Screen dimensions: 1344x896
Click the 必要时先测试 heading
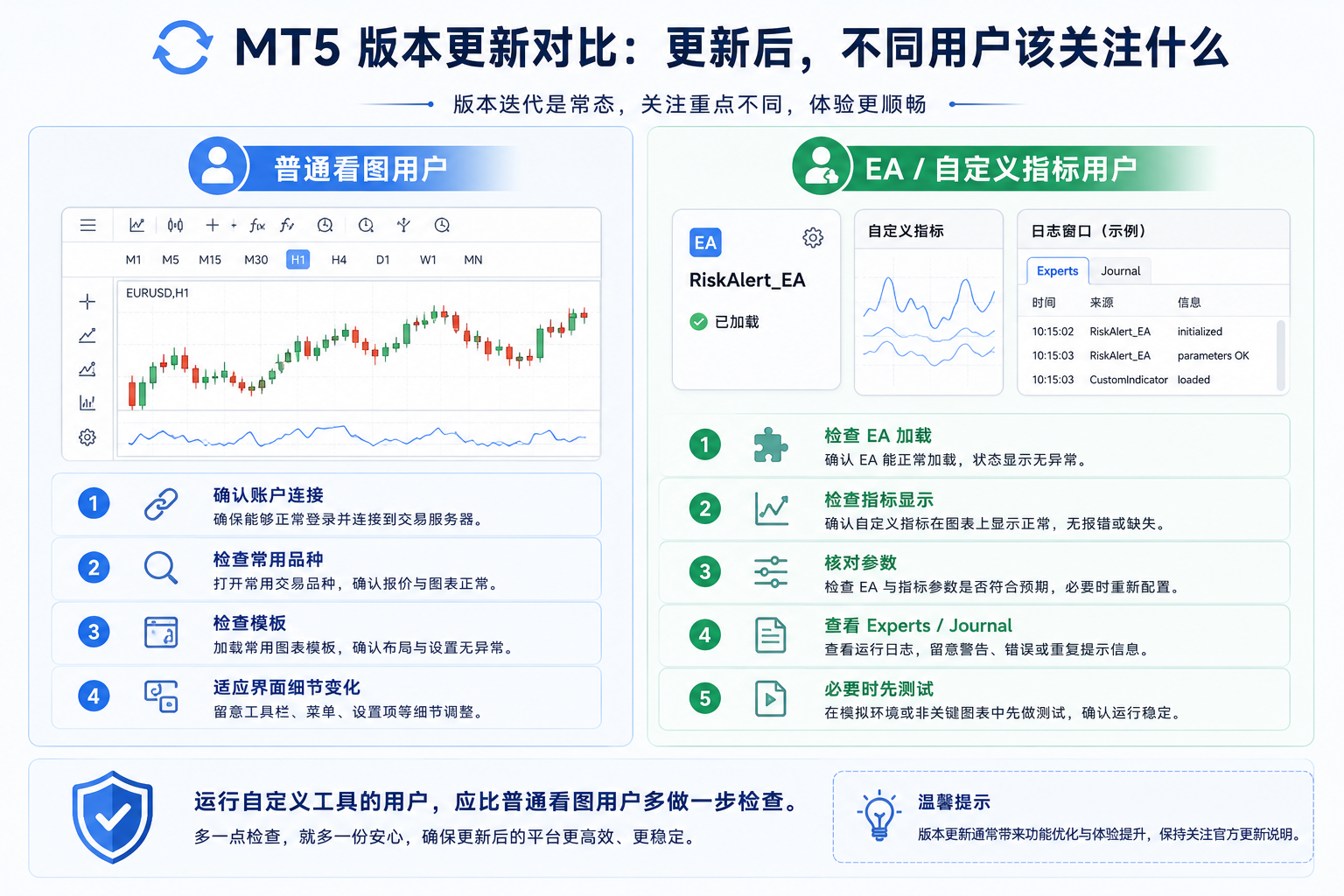point(879,689)
